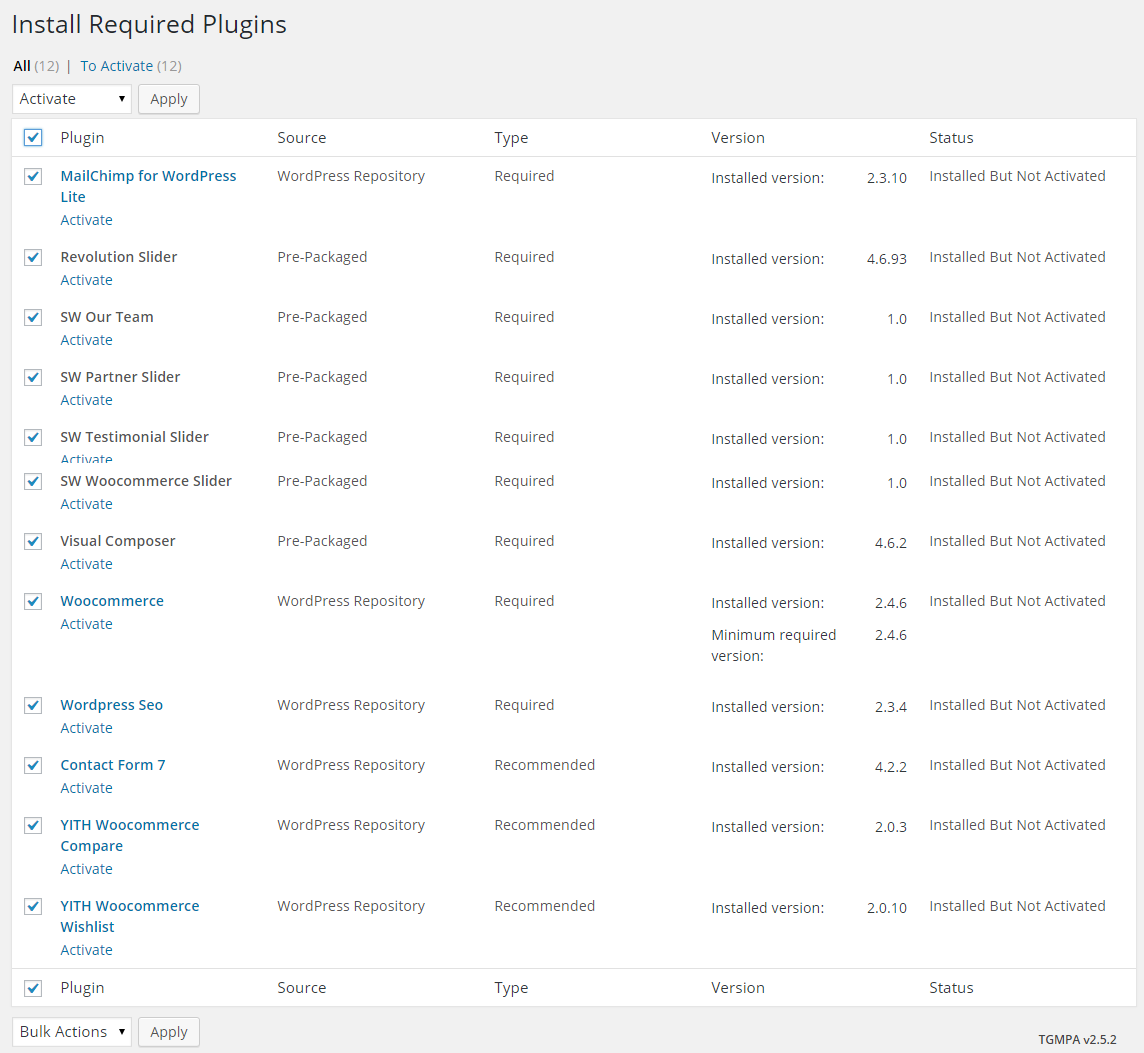Click the TGMPA v2.5.2 version label

point(1077,1040)
